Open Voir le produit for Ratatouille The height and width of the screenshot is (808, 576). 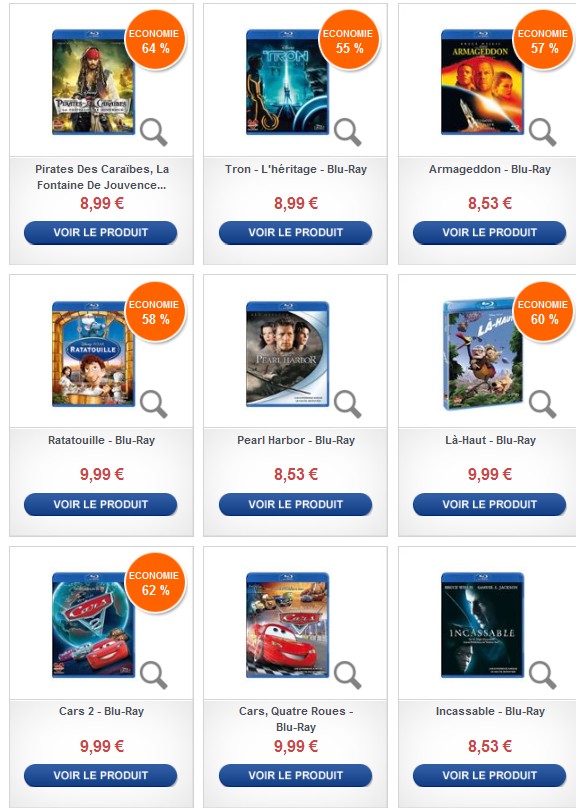tap(100, 504)
